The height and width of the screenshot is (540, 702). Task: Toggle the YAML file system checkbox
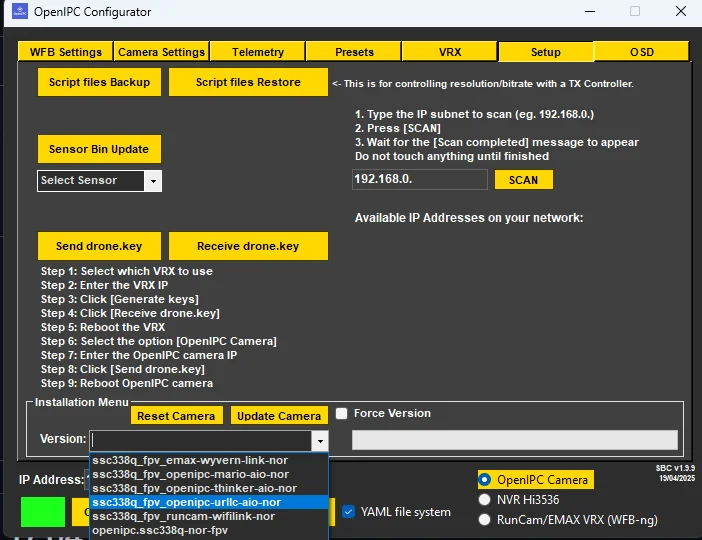[x=348, y=511]
